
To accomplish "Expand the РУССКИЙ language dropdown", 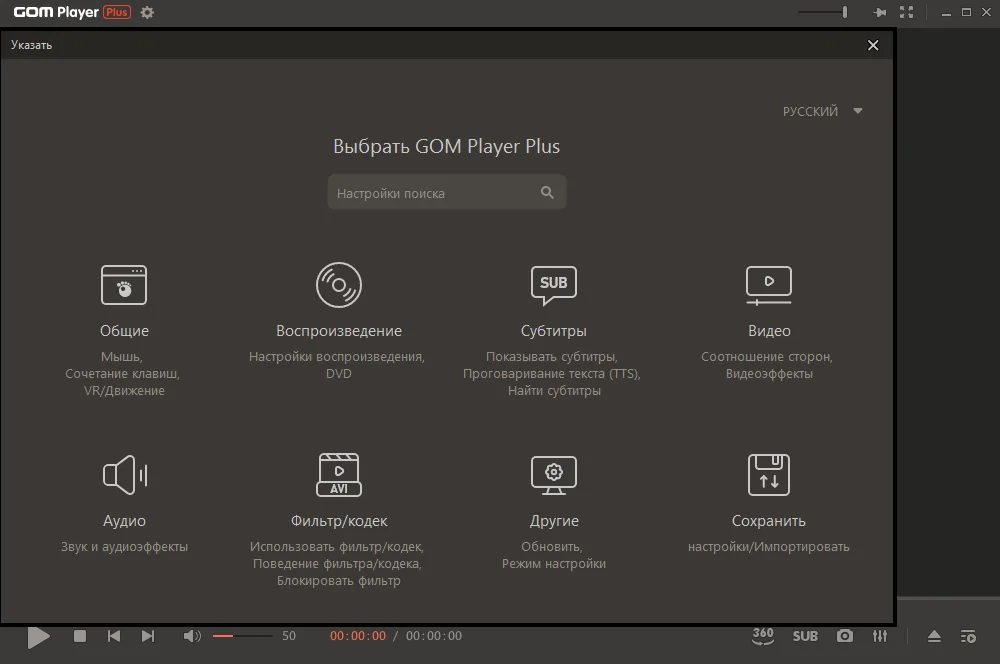I will click(x=822, y=111).
